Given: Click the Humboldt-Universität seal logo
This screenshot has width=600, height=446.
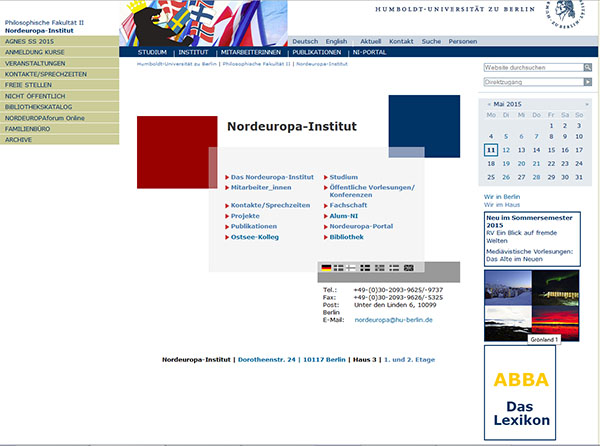Looking at the screenshot, I should point(566,14).
